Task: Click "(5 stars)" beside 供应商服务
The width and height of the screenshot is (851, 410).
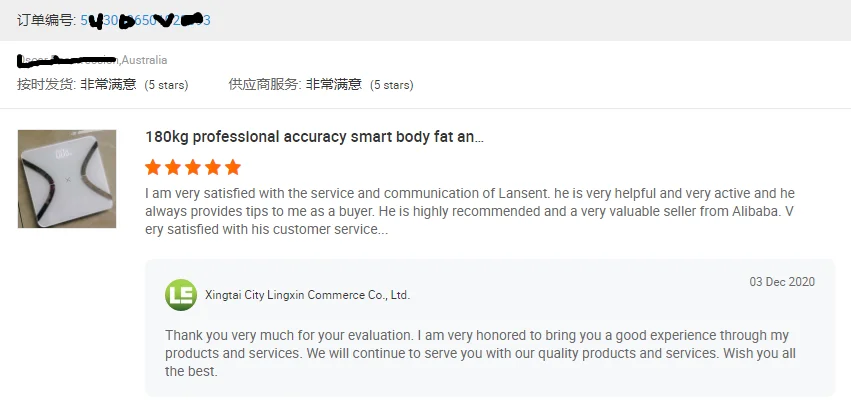Action: 392,85
